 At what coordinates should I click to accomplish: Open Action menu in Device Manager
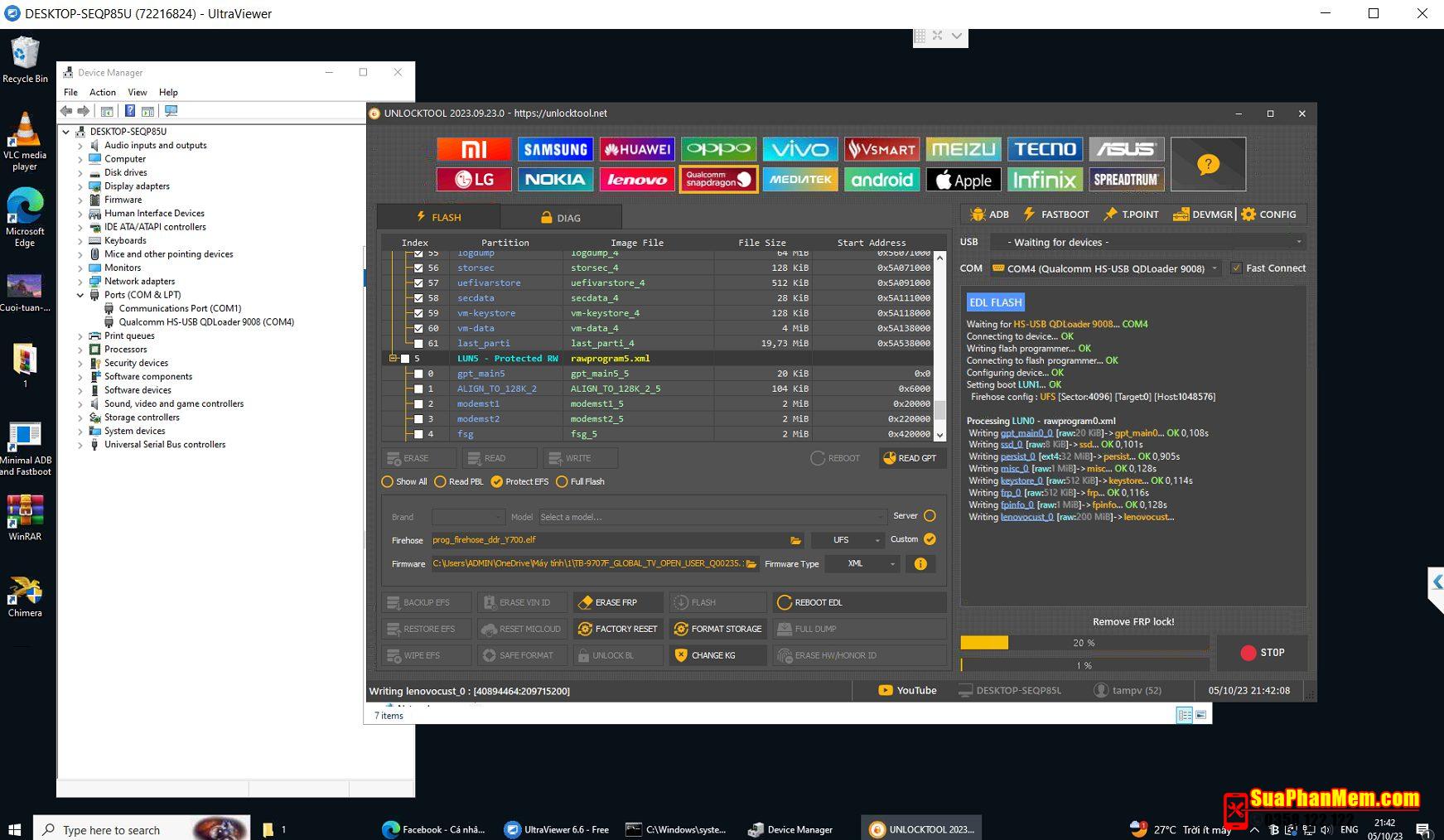(103, 92)
